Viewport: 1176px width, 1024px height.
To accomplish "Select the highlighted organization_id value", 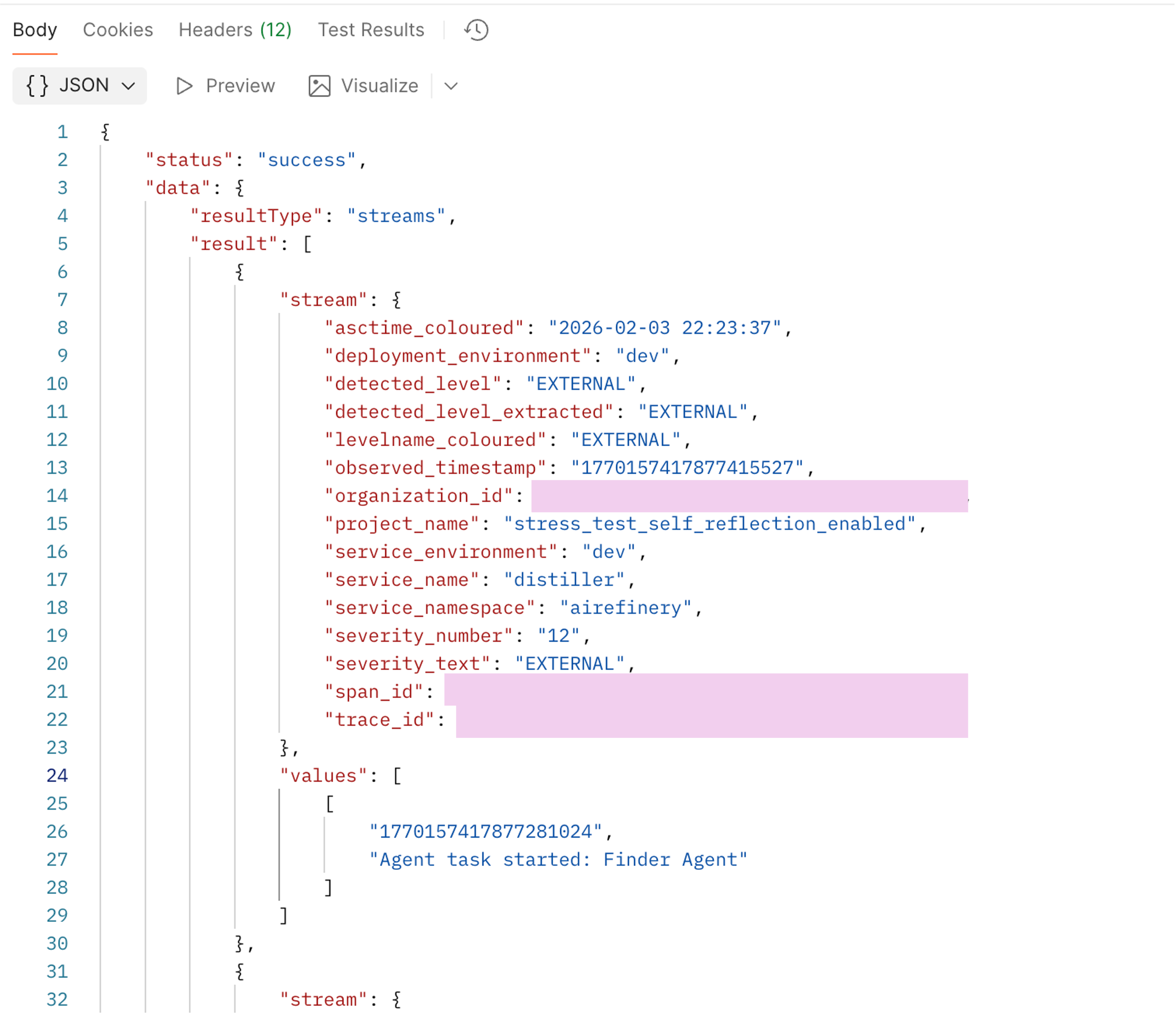I will pos(749,495).
